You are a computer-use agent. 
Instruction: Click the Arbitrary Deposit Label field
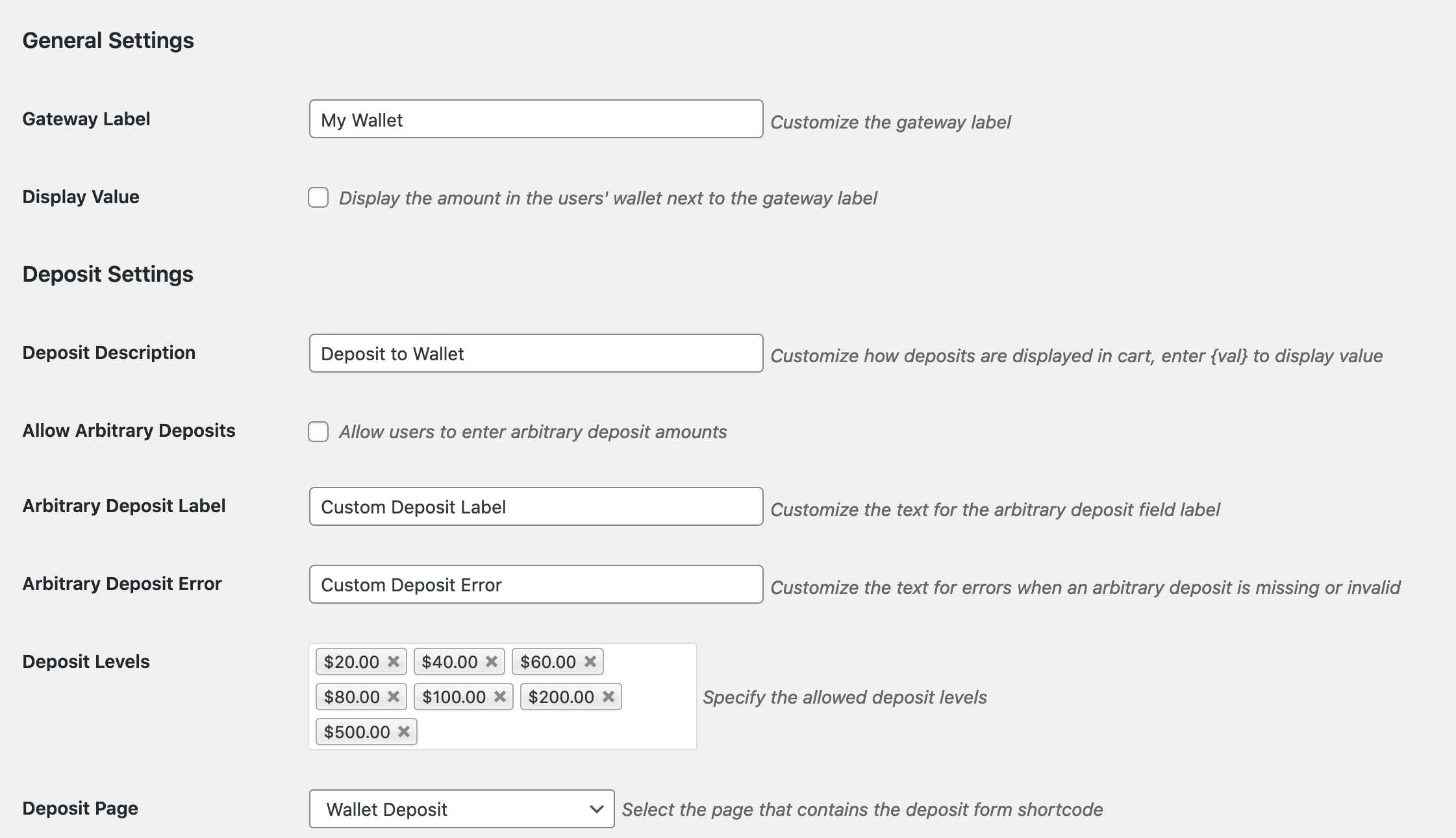tap(536, 506)
